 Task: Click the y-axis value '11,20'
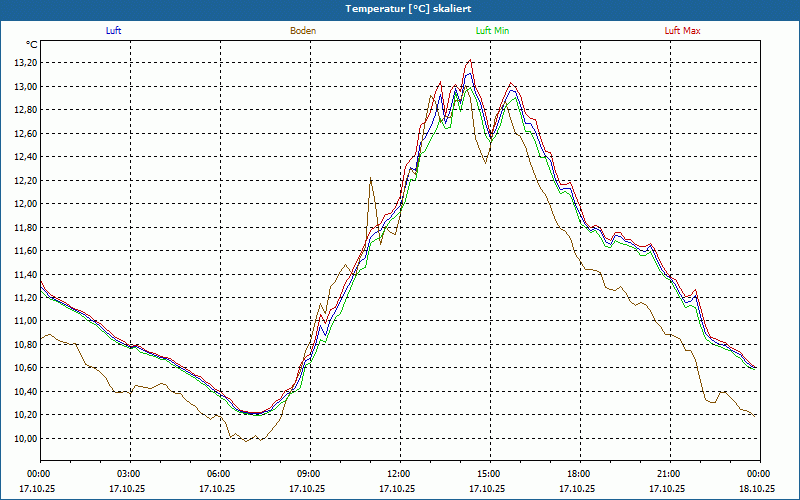[27, 297]
